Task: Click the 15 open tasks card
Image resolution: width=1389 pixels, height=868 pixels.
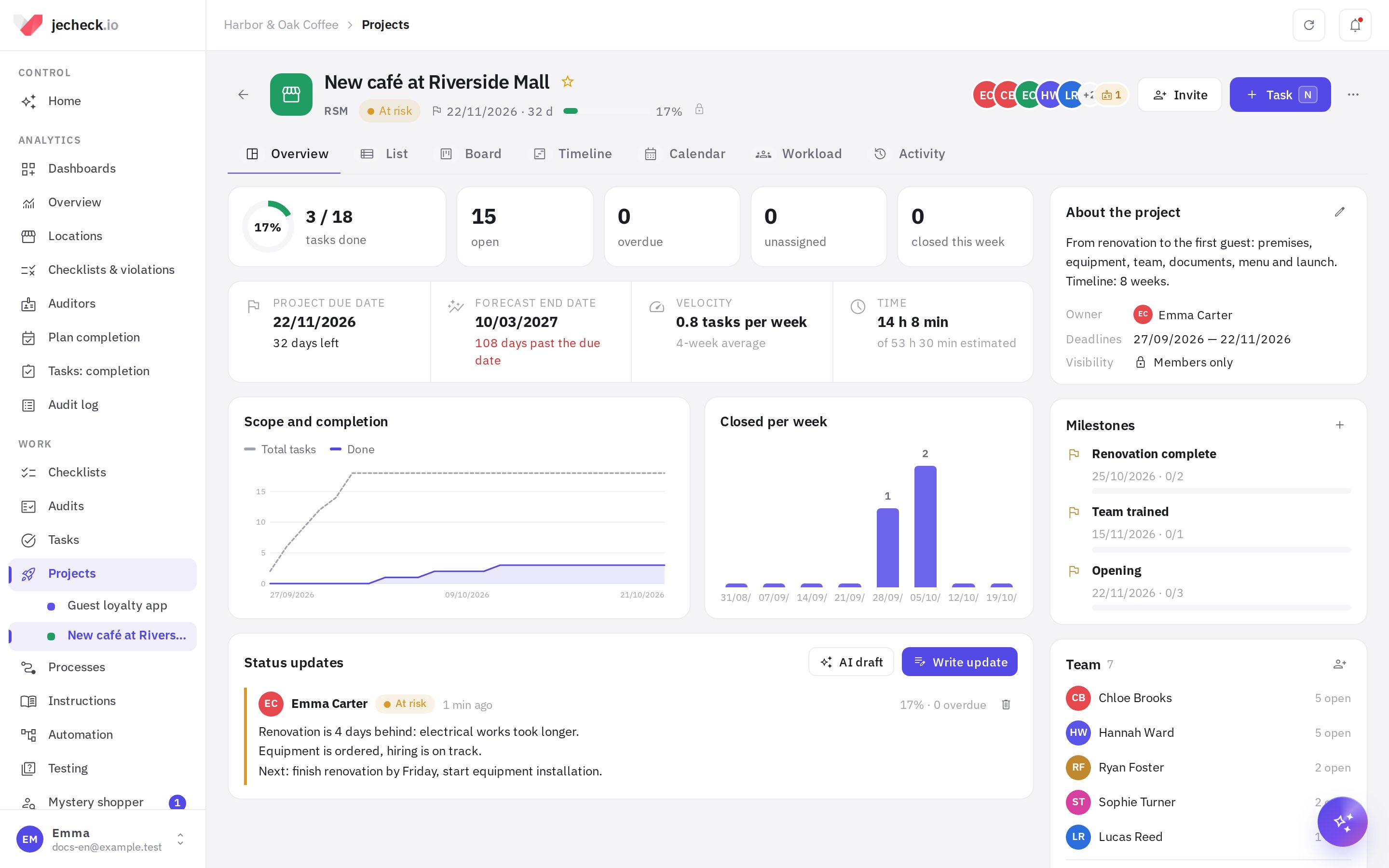Action: coord(525,227)
